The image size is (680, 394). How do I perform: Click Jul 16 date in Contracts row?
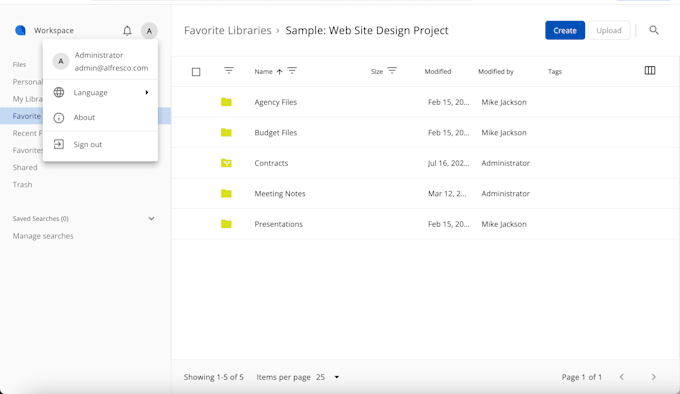click(x=448, y=163)
